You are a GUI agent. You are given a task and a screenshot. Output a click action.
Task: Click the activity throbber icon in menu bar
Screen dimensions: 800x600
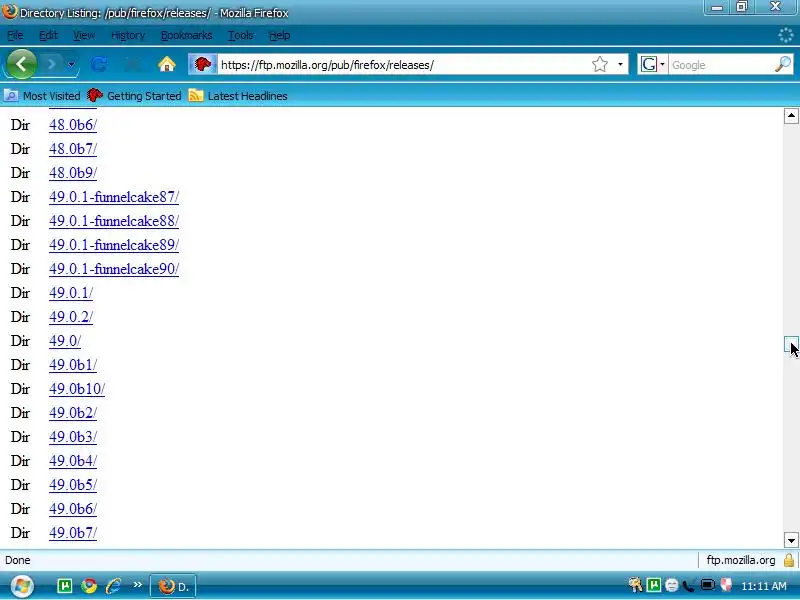coord(786,35)
